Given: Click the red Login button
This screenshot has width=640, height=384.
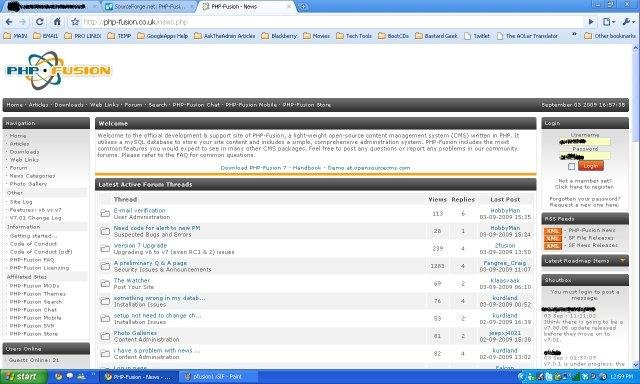Looking at the screenshot, I should [591, 166].
